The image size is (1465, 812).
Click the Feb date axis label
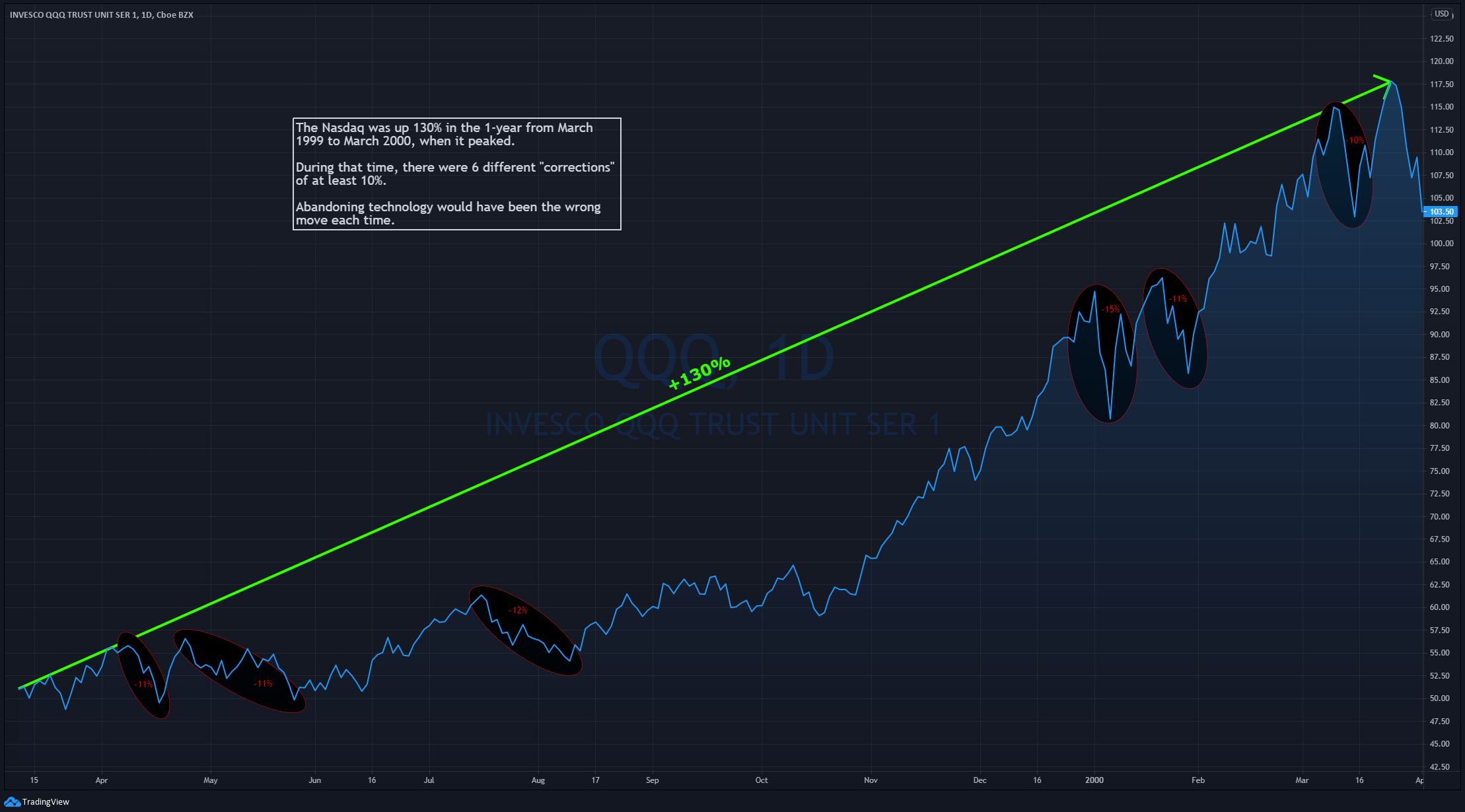tap(1198, 780)
